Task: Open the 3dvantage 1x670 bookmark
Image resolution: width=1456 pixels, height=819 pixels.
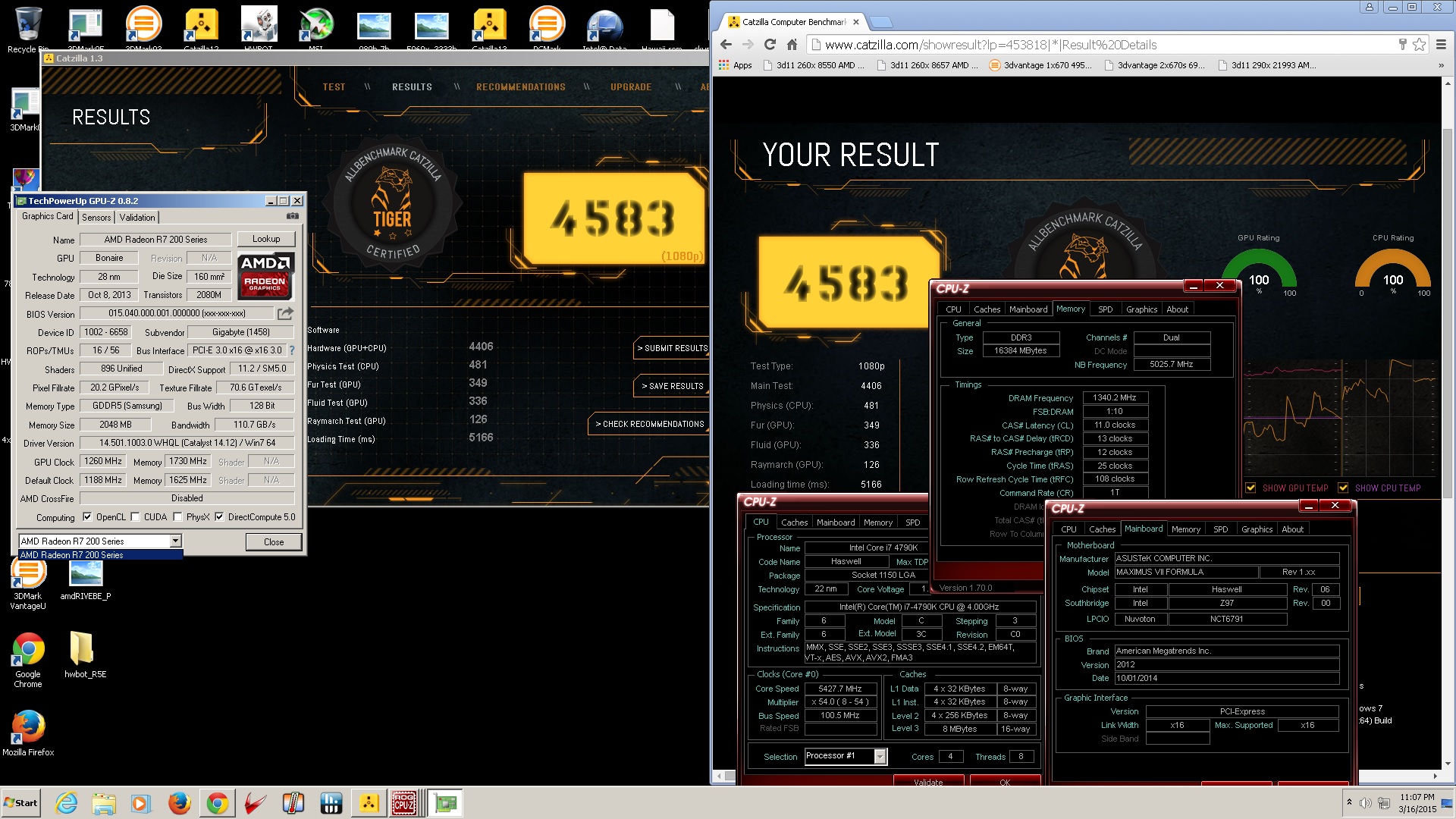Action: [x=1041, y=65]
